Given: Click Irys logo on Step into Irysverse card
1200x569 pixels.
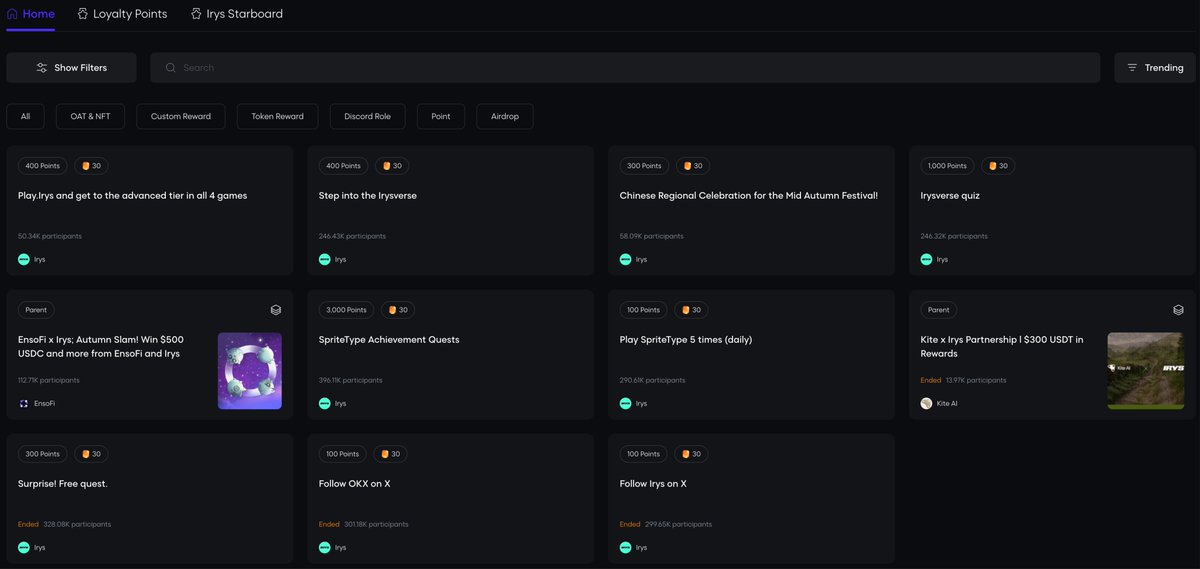Looking at the screenshot, I should tap(325, 259).
